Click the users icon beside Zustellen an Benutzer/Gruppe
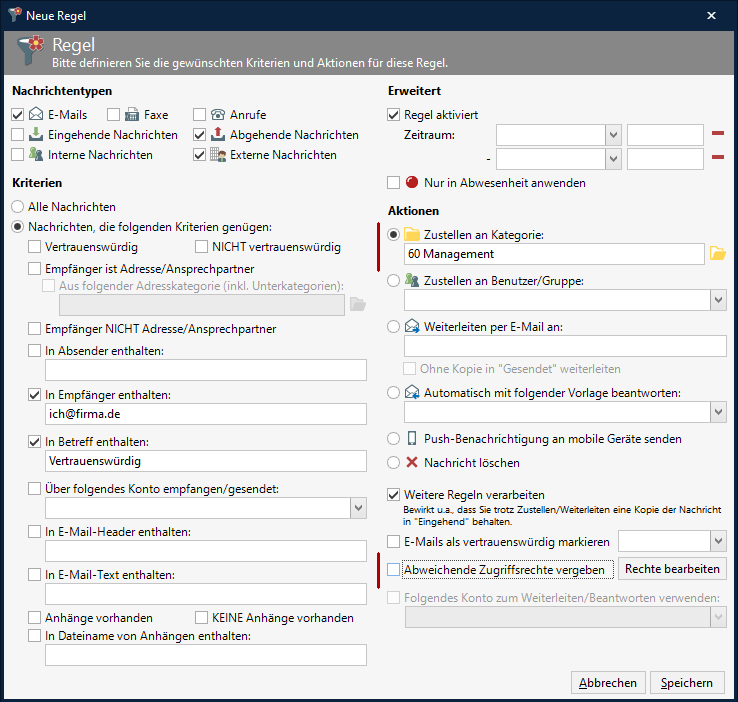This screenshot has width=738, height=702. coord(412,280)
